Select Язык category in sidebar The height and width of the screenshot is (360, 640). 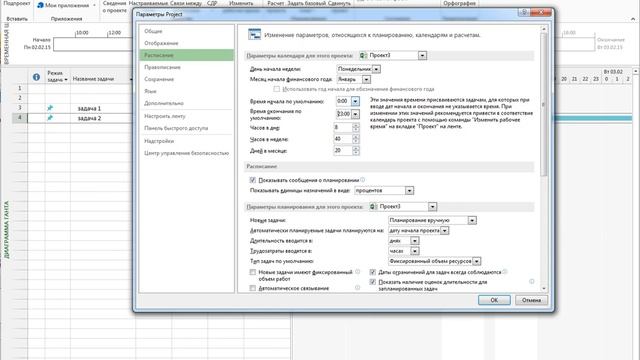(x=187, y=91)
